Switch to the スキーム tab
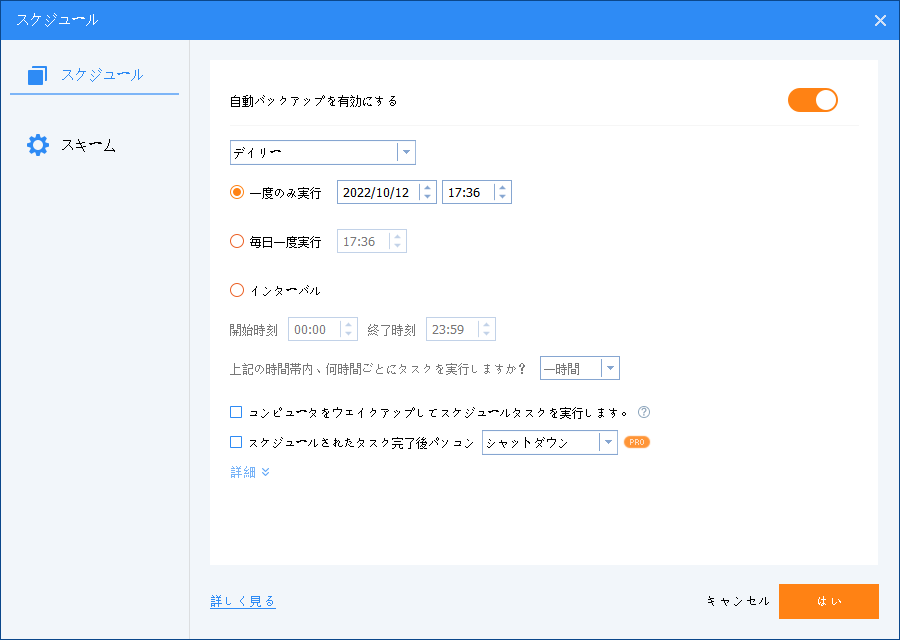 coord(88,145)
